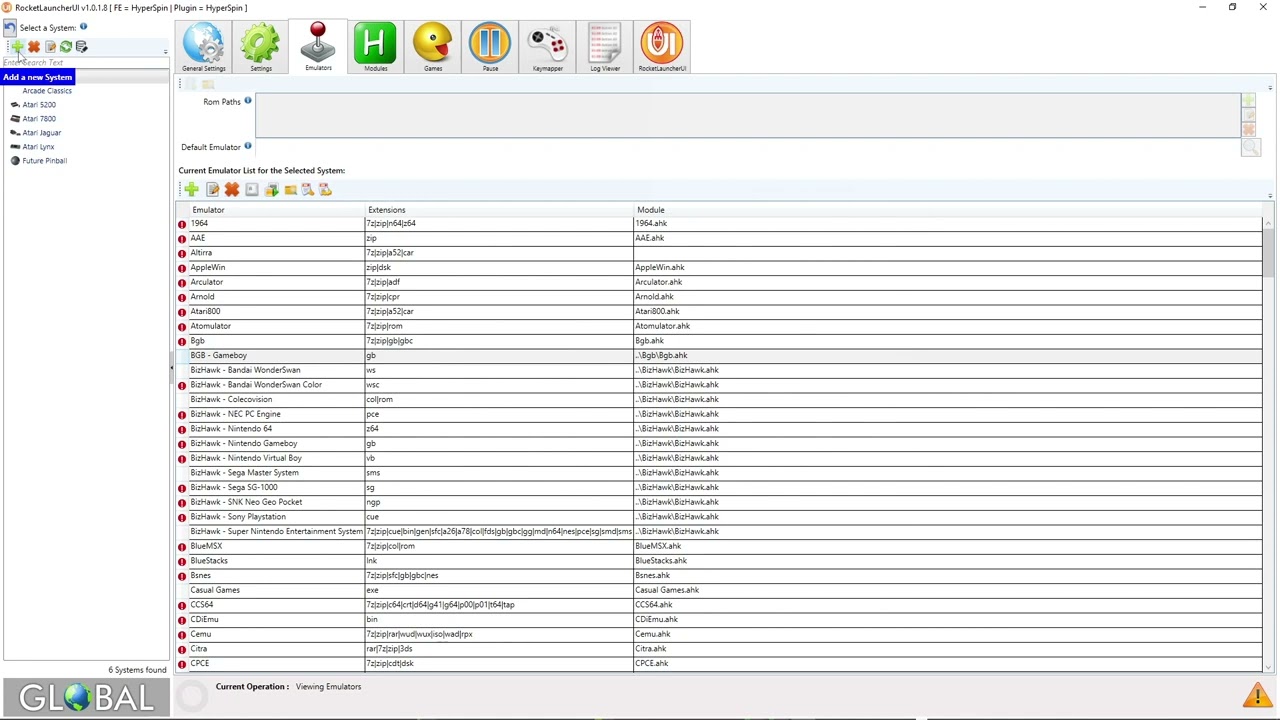Expand the emulator toolbar overflow arrow
The height and width of the screenshot is (720, 1280).
1270,195
